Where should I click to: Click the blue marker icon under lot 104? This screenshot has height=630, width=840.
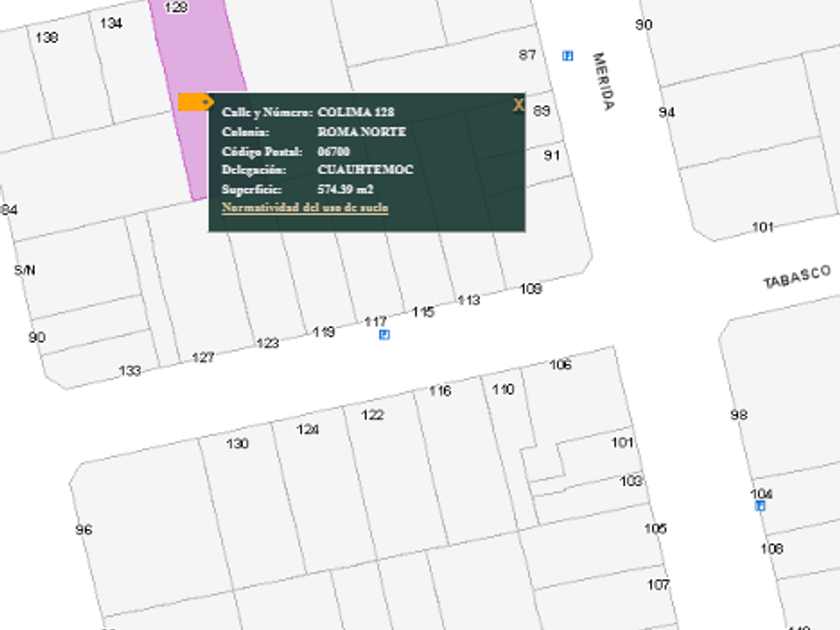(760, 506)
